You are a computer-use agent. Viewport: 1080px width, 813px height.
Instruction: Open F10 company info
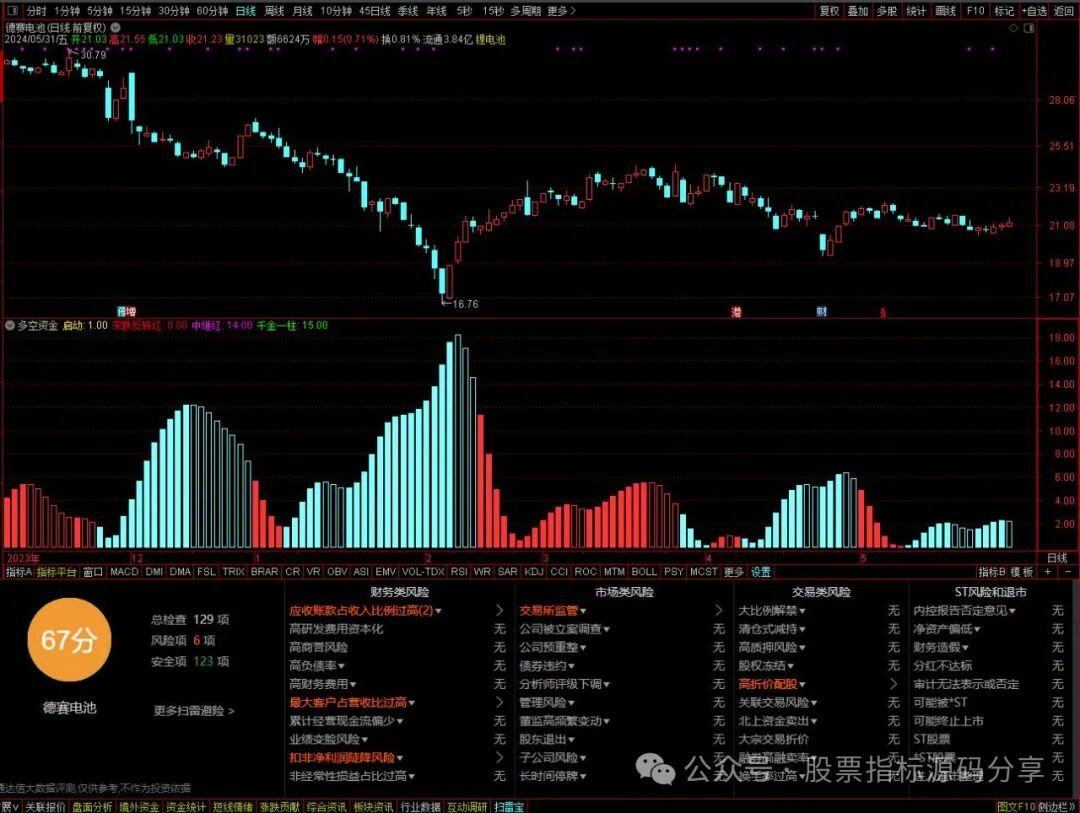[x=975, y=11]
